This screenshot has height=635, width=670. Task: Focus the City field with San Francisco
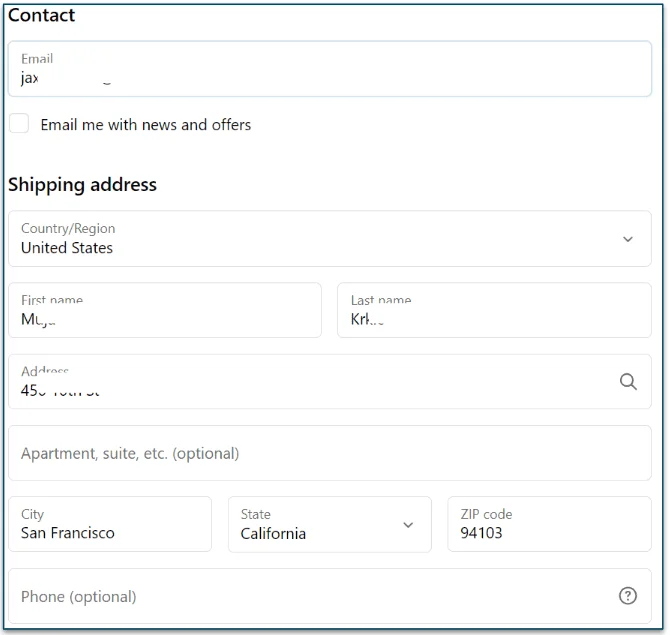point(110,525)
